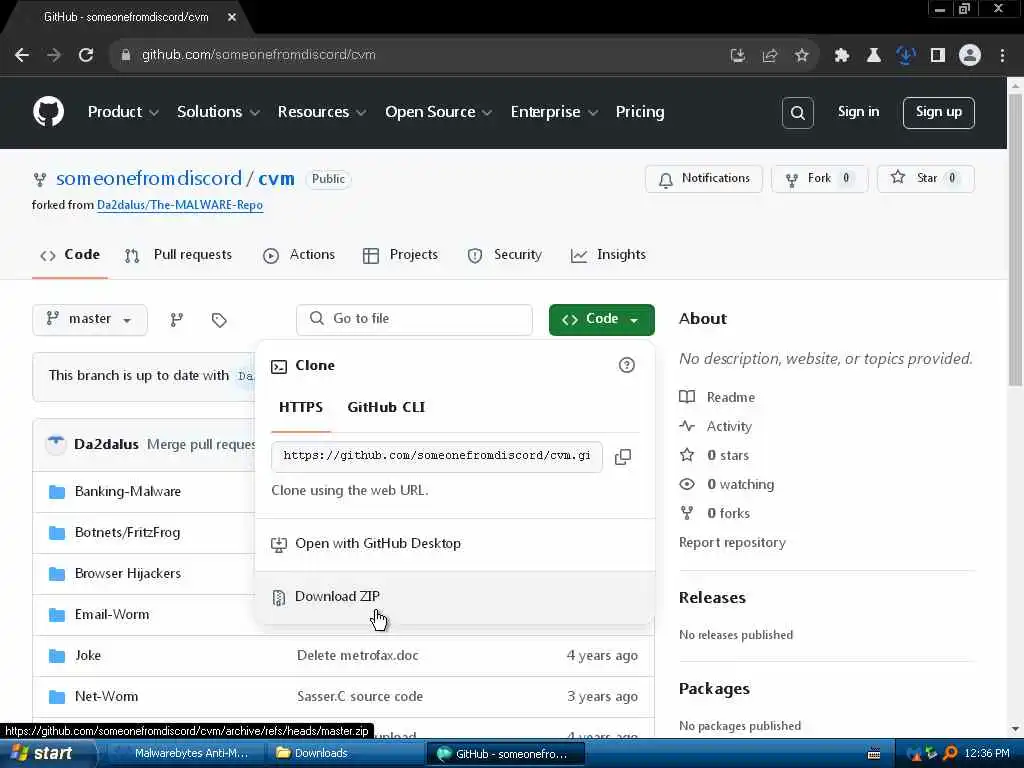Open the someonefromdiscord owner link
This screenshot has height=768, width=1024.
click(149, 178)
